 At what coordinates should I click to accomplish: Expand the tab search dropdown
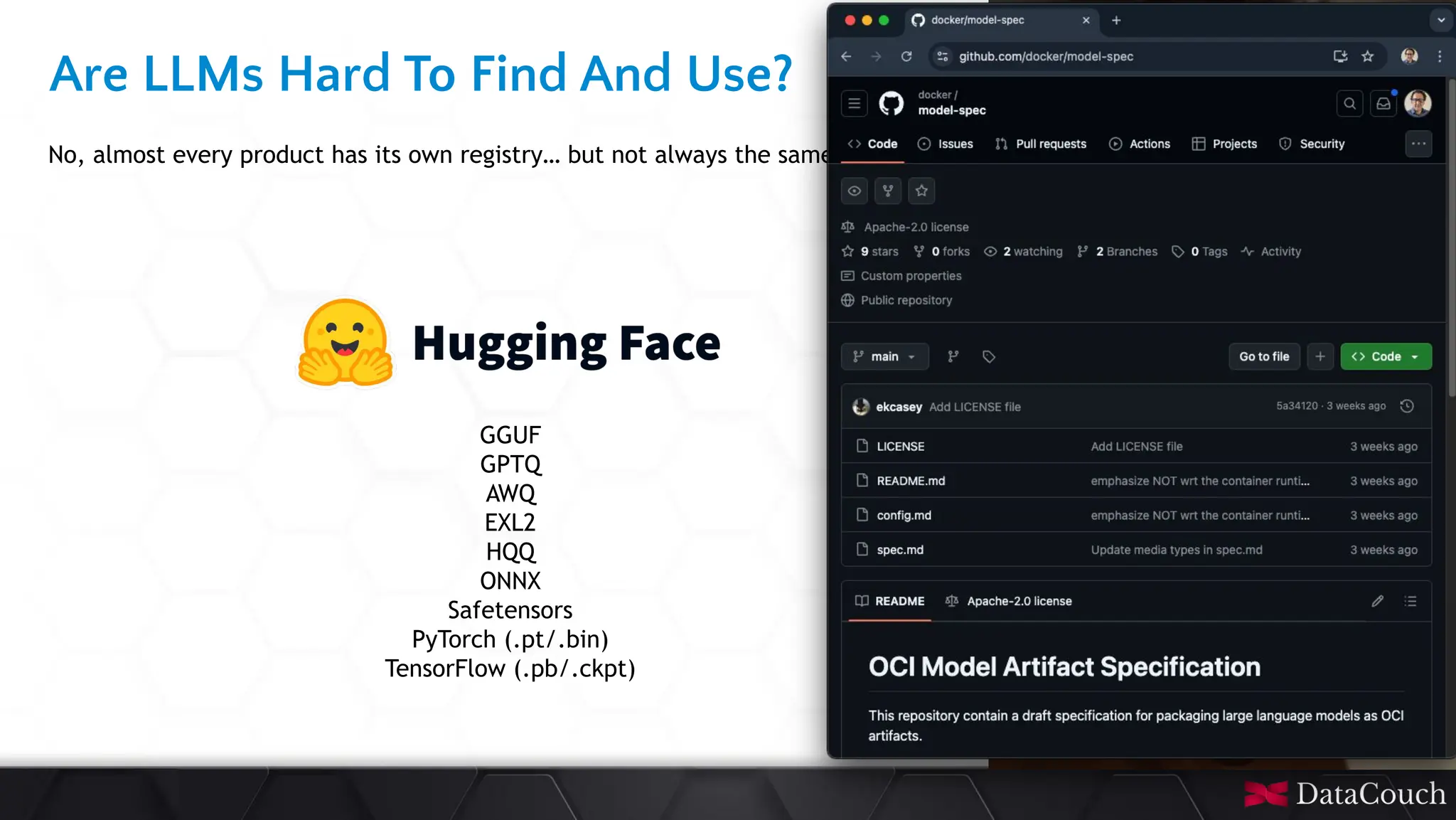tap(1441, 20)
